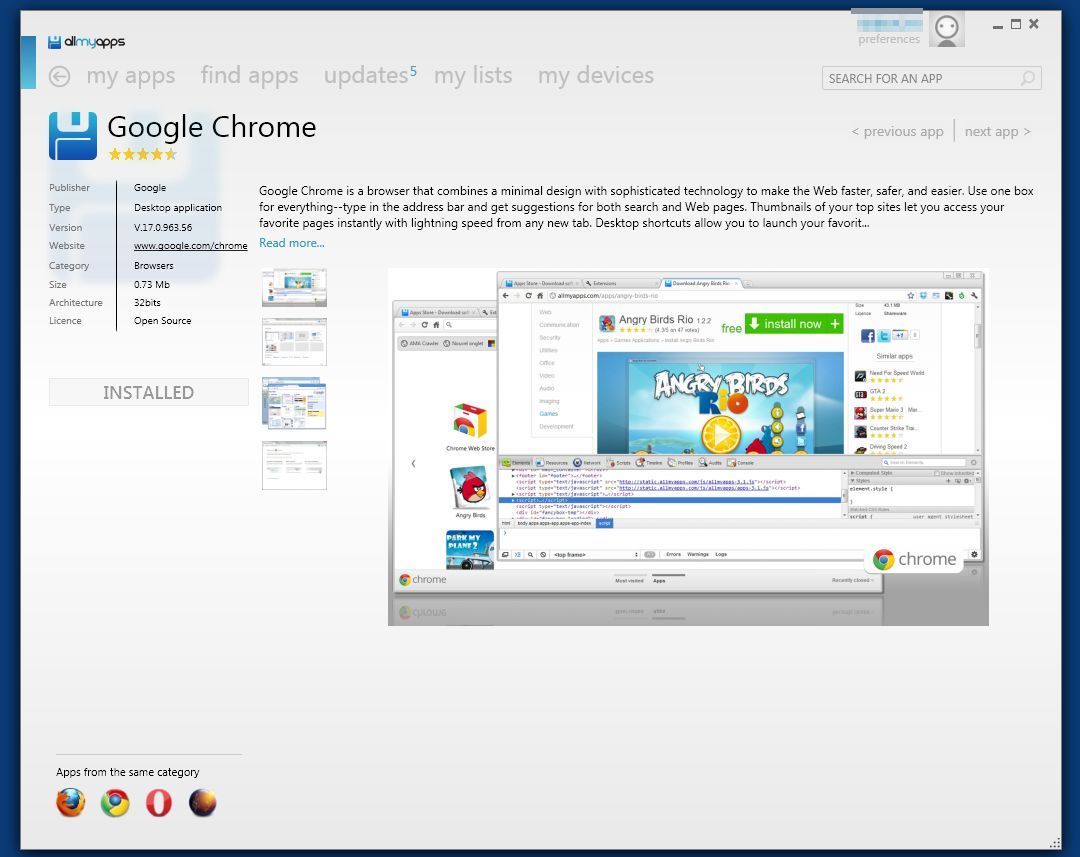The height and width of the screenshot is (857, 1080).
Task: Open the my devices tab
Action: (x=596, y=75)
